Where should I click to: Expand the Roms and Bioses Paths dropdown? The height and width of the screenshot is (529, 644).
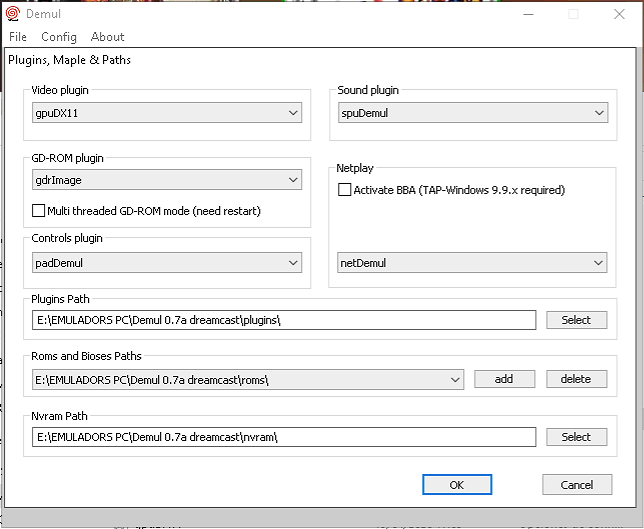click(x=248, y=380)
